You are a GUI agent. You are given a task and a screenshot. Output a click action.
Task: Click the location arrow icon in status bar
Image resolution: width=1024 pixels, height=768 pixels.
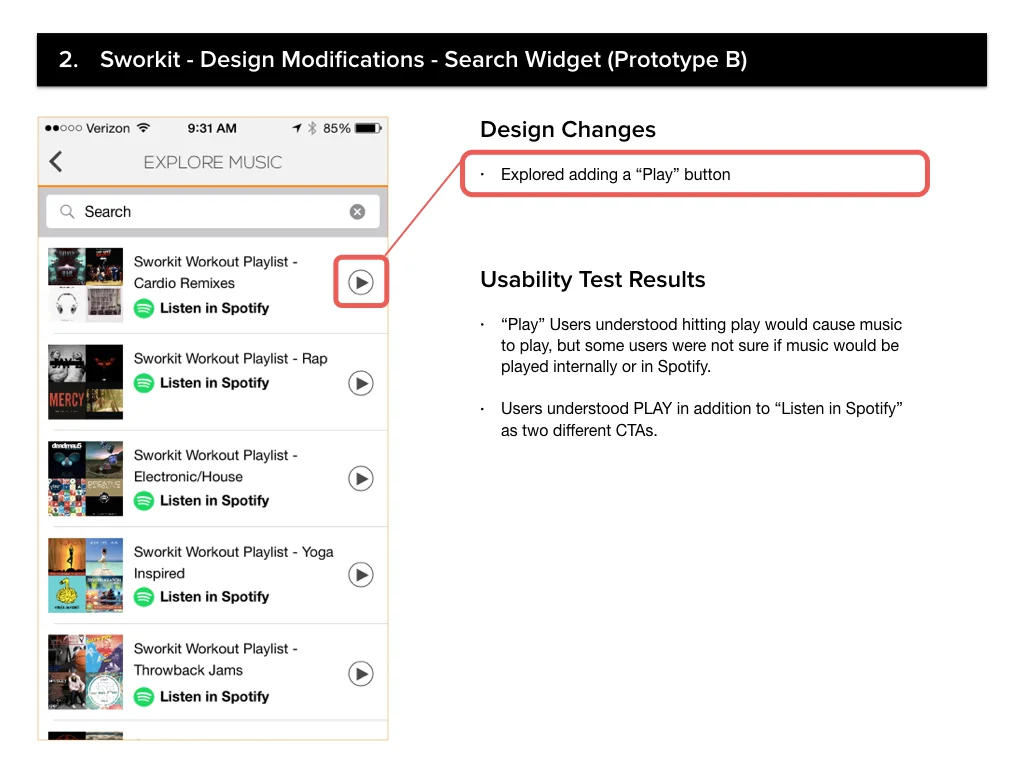tap(296, 128)
